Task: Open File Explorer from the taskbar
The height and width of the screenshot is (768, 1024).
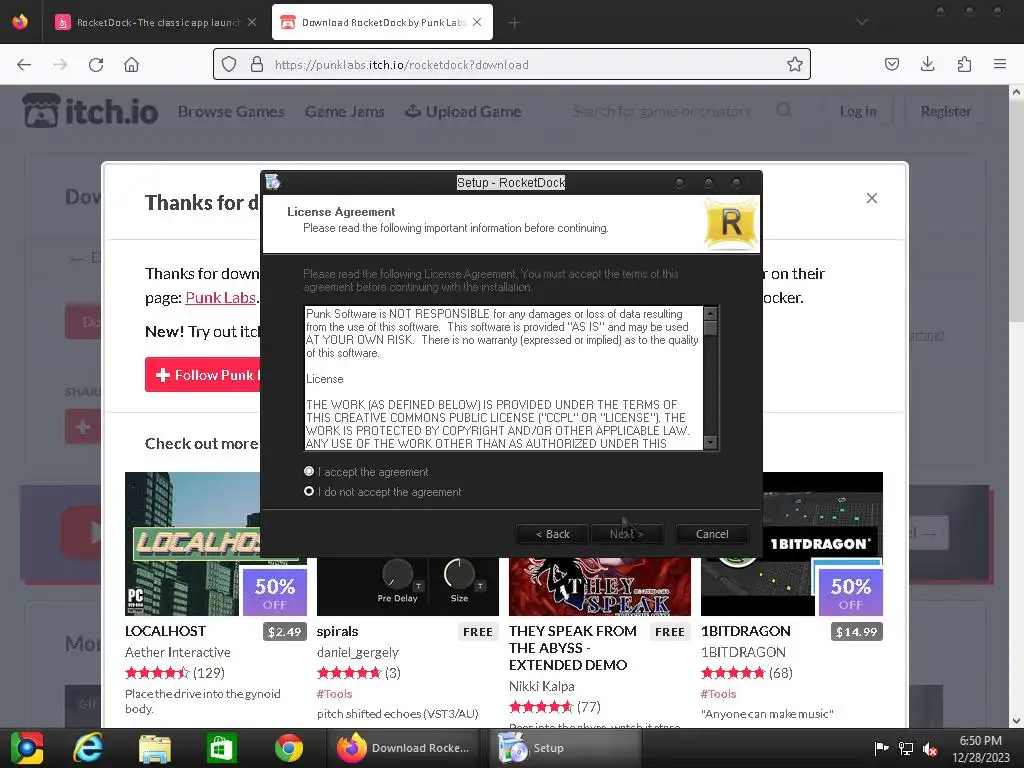Action: pyautogui.click(x=155, y=748)
